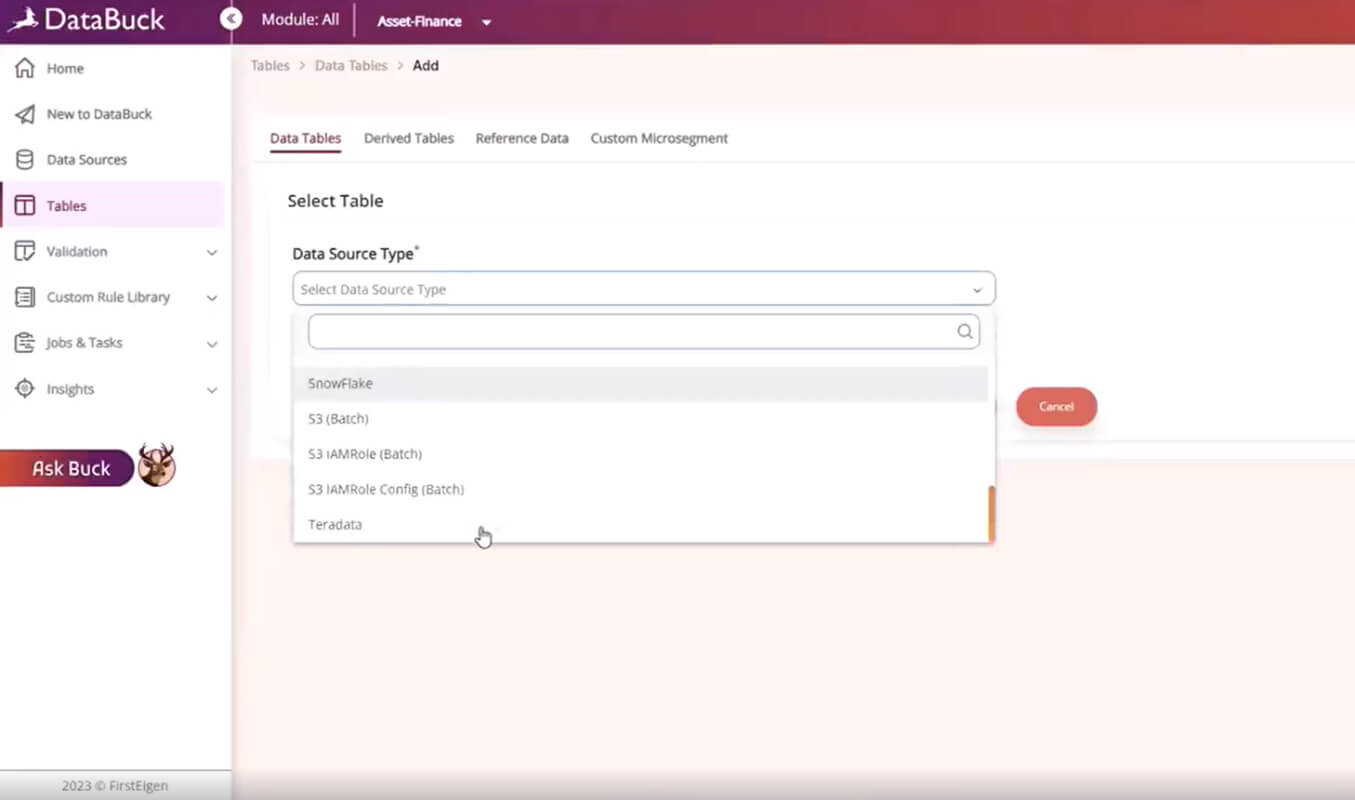
Task: Open Custom Rule Library in the sidebar
Action: (113, 297)
